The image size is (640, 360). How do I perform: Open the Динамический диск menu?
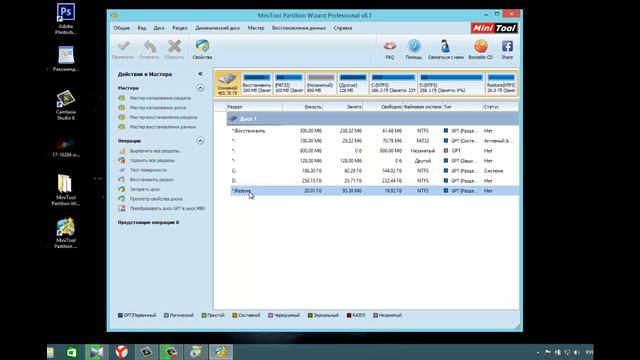point(218,28)
